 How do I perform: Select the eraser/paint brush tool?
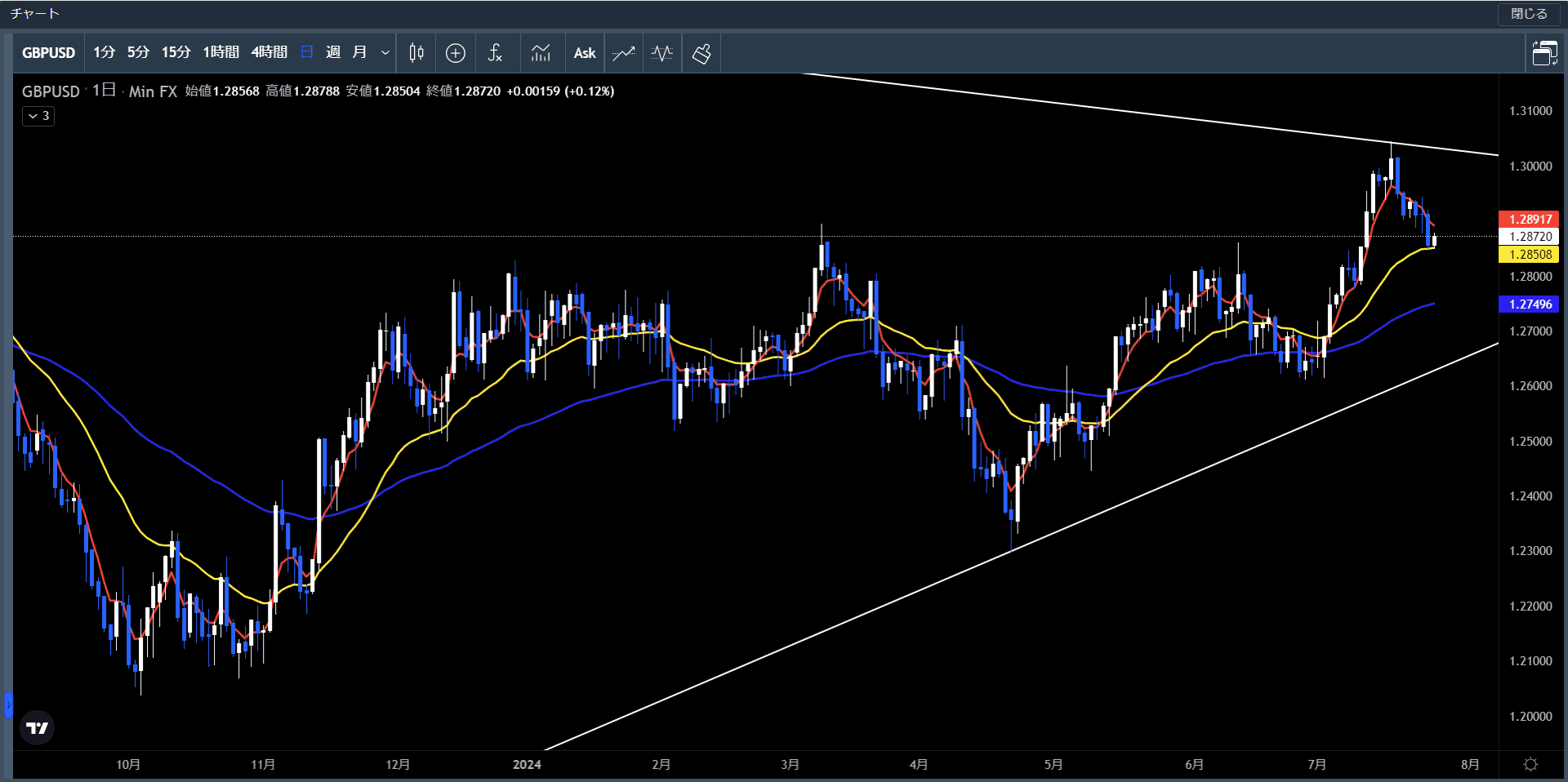[702, 53]
